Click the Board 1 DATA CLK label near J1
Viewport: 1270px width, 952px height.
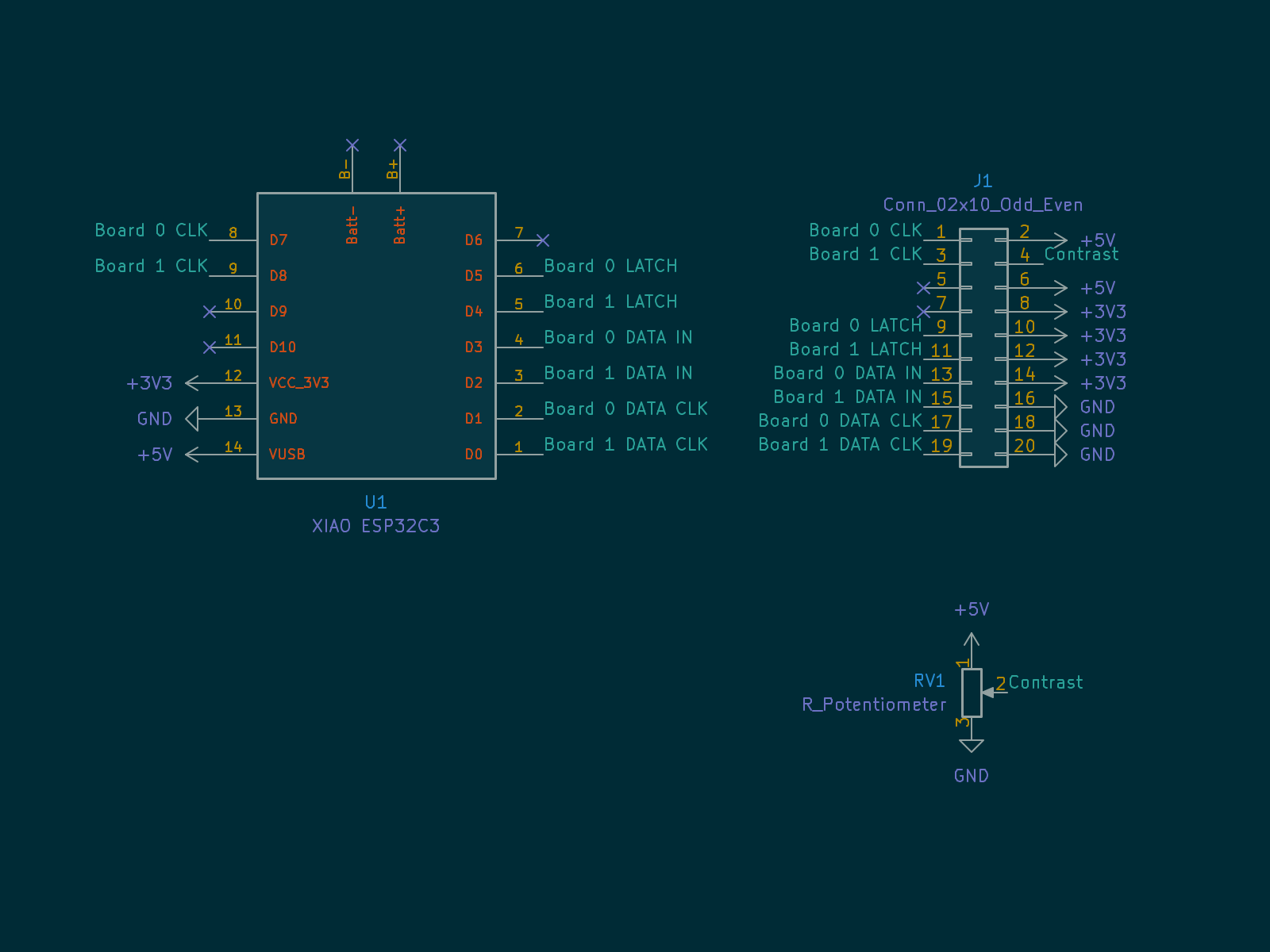coord(840,444)
